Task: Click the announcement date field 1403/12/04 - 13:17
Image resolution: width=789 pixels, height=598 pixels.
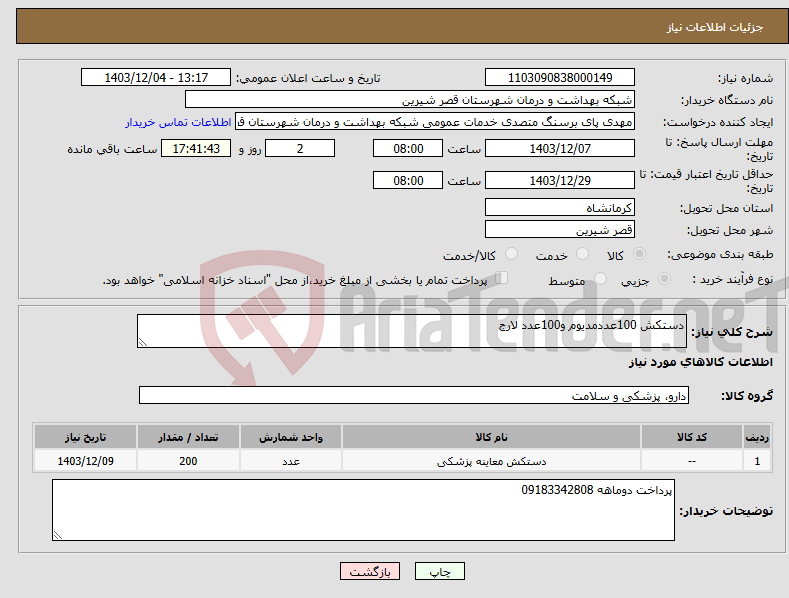Action: [x=156, y=78]
